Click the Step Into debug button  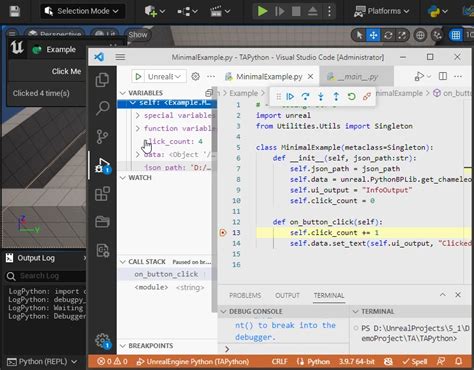321,97
